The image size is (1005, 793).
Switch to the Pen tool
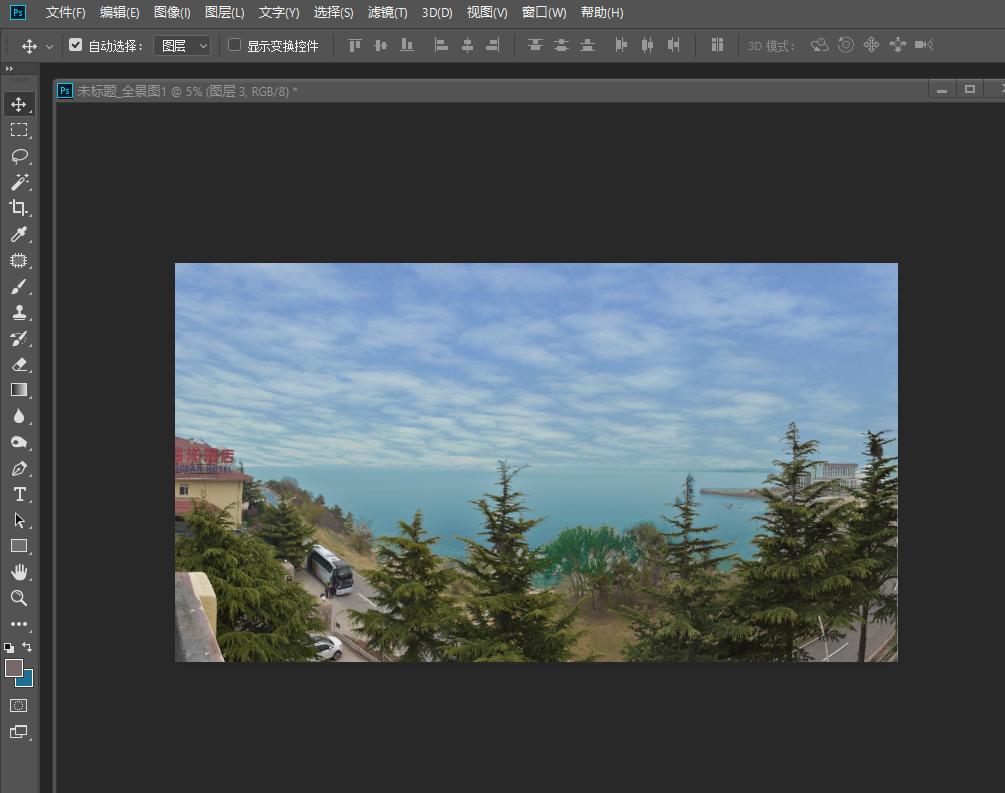click(x=19, y=468)
